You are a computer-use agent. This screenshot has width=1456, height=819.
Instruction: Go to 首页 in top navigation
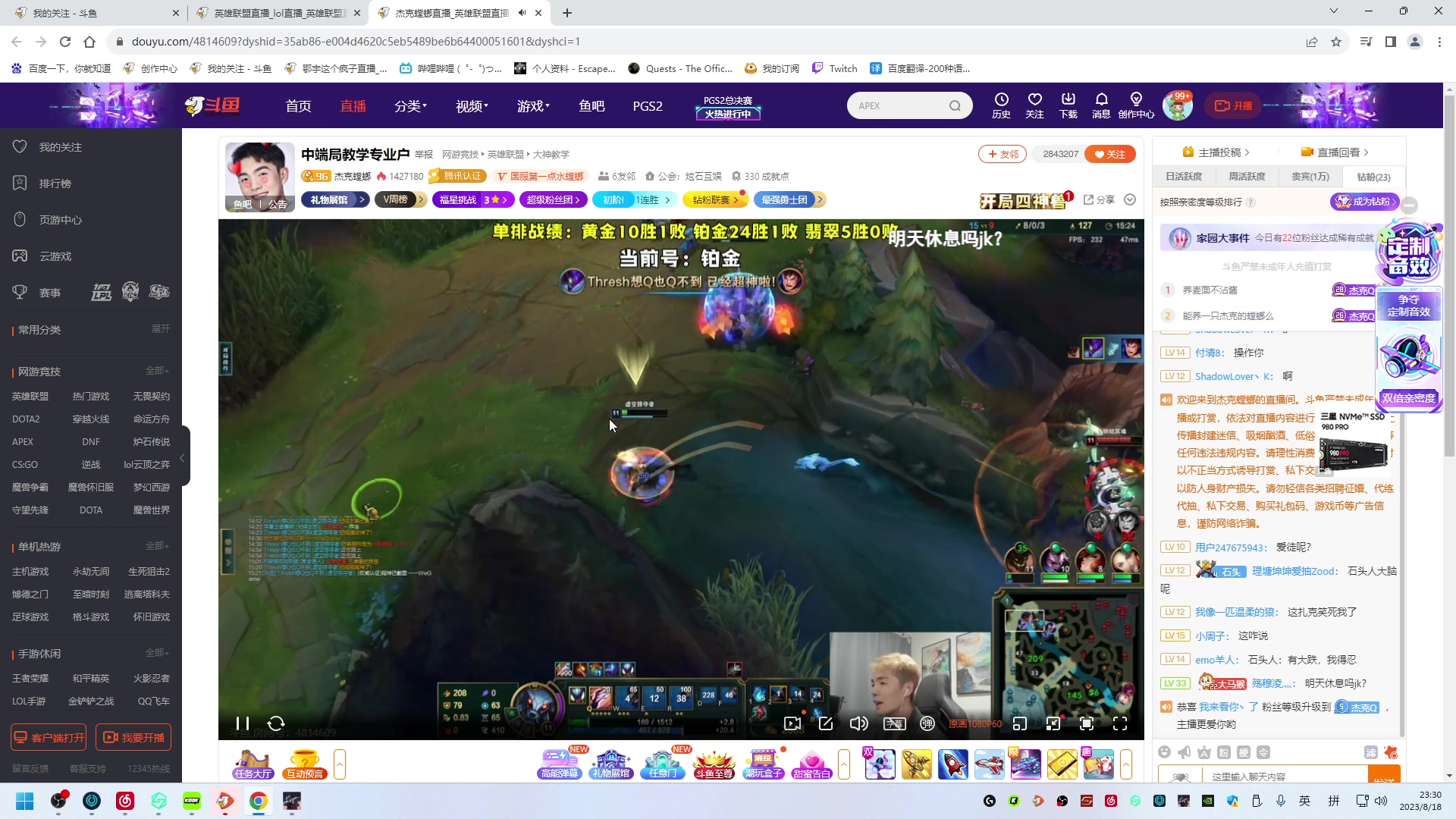[298, 106]
